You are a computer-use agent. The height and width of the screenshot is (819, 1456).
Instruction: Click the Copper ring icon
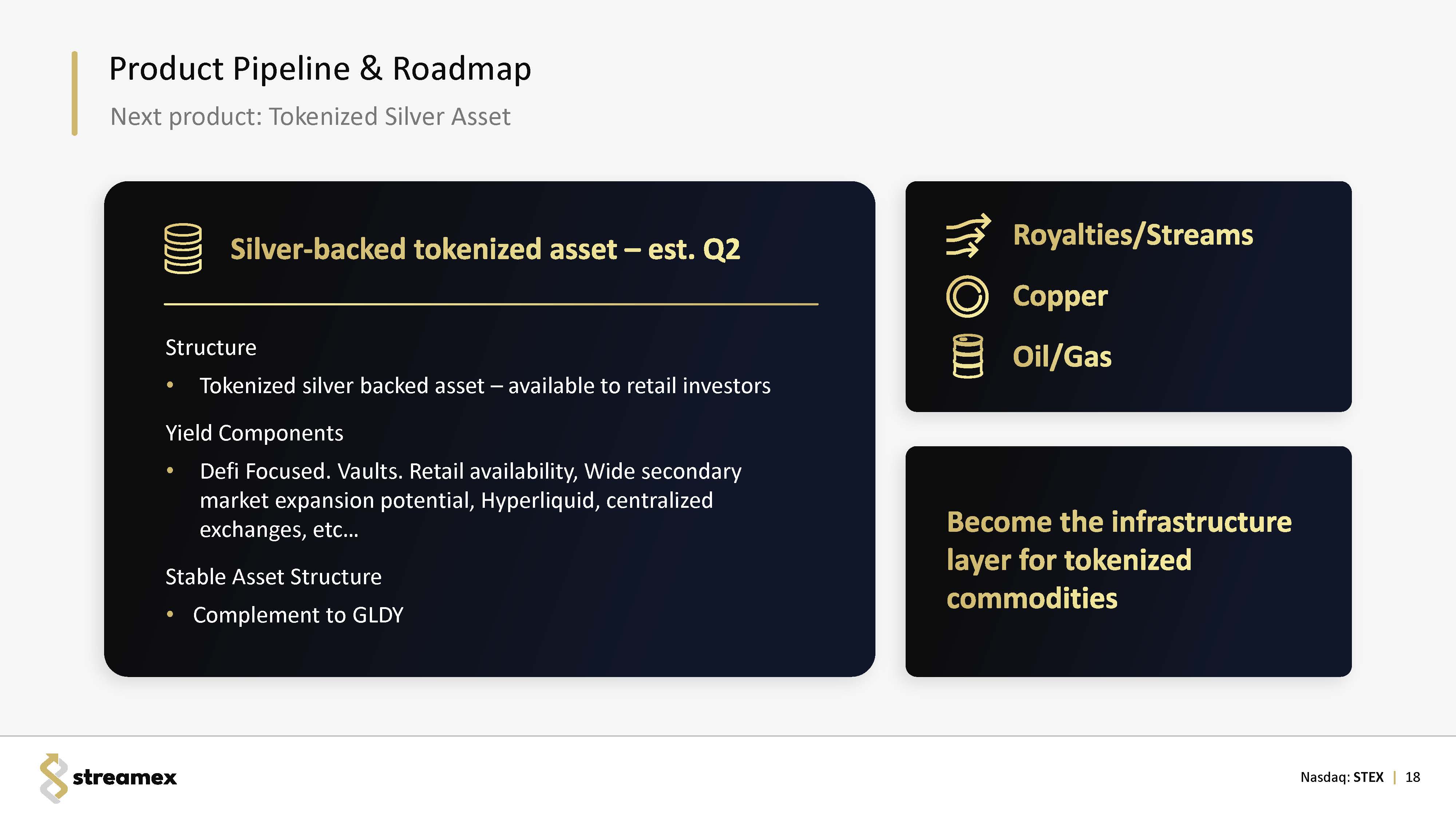(967, 296)
